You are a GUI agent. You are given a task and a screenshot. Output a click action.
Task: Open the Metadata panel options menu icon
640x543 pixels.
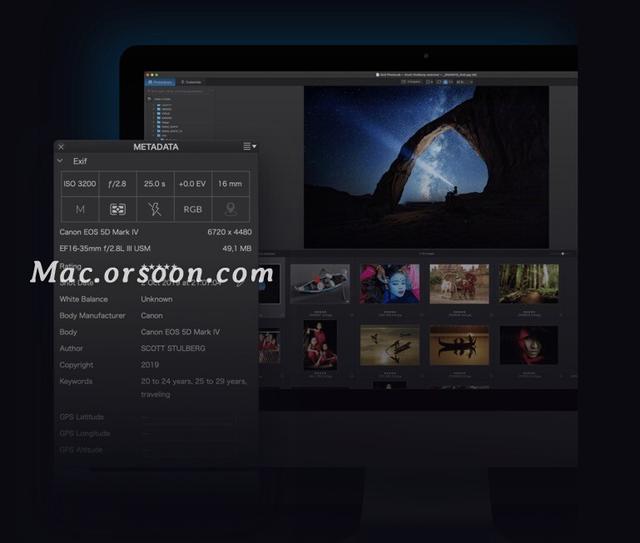249,146
